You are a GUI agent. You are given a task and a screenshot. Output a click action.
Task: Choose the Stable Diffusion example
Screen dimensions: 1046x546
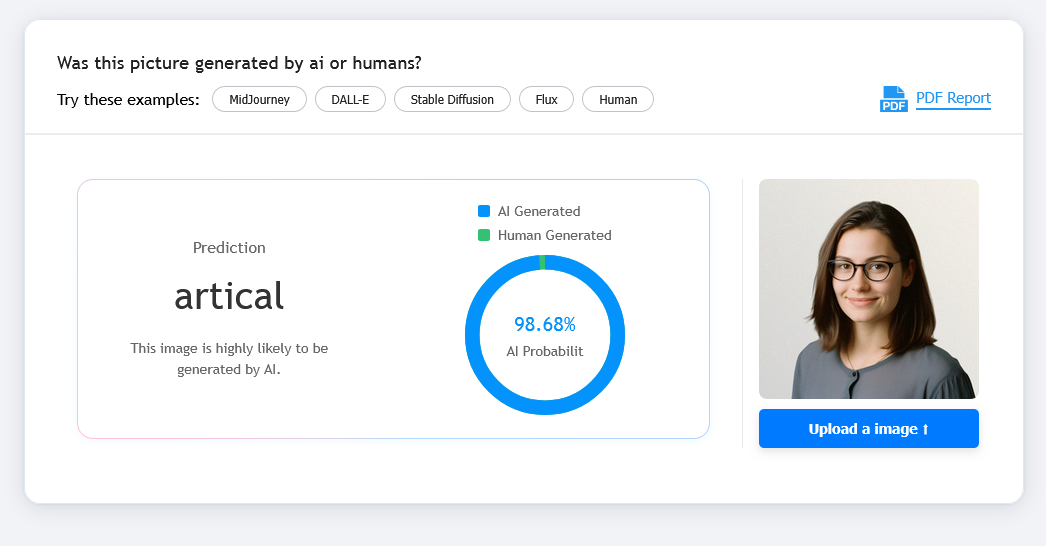[x=452, y=99]
